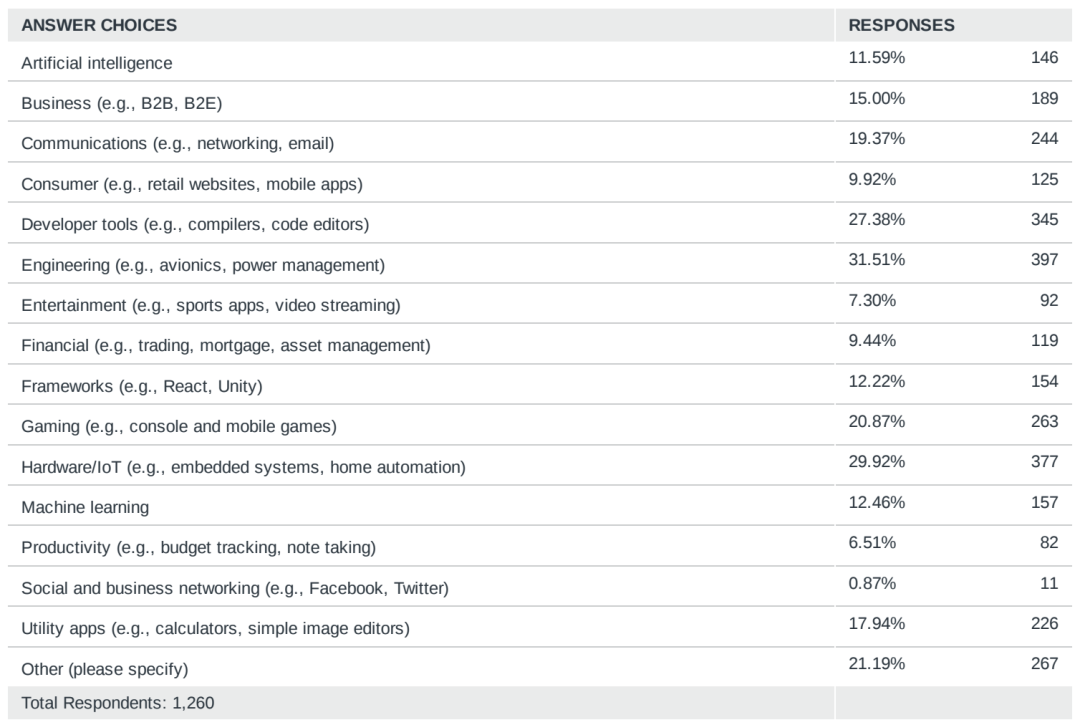
Task: Select the Developer tools answer choice
Action: click(x=195, y=224)
